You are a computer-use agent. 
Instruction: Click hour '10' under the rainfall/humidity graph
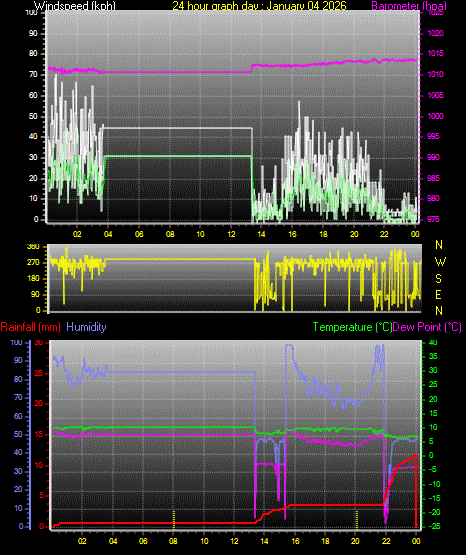pos(204,542)
